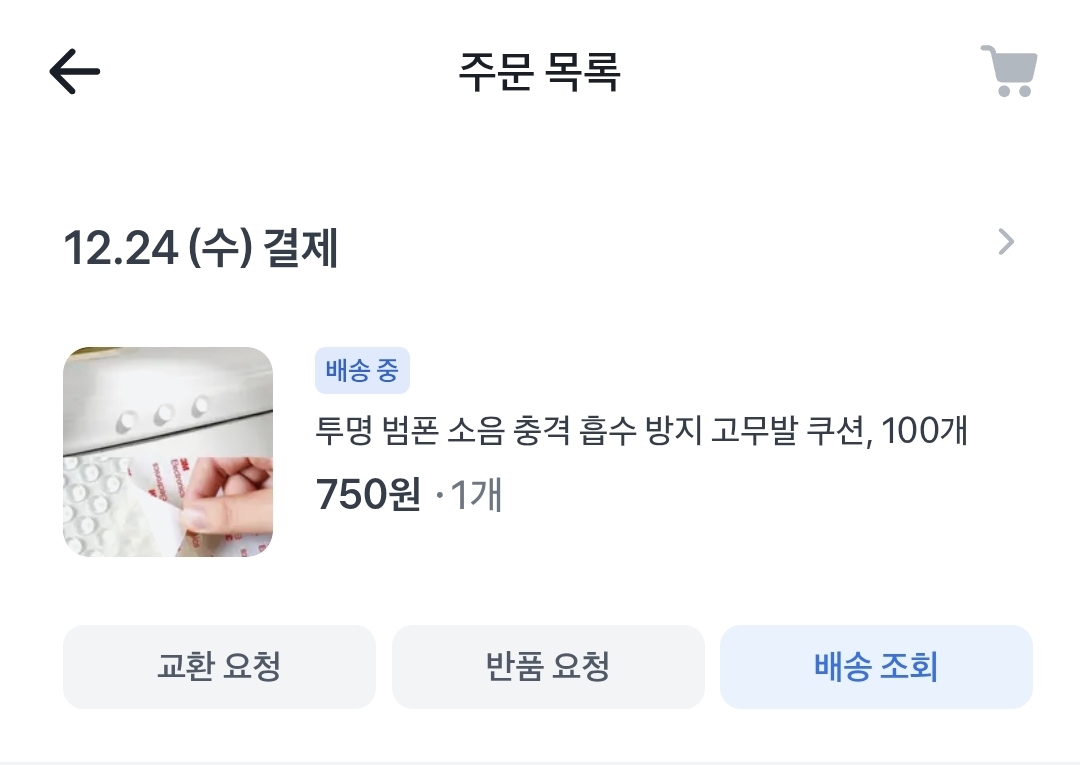Tap the bumper cushion product thumbnail

168,452
